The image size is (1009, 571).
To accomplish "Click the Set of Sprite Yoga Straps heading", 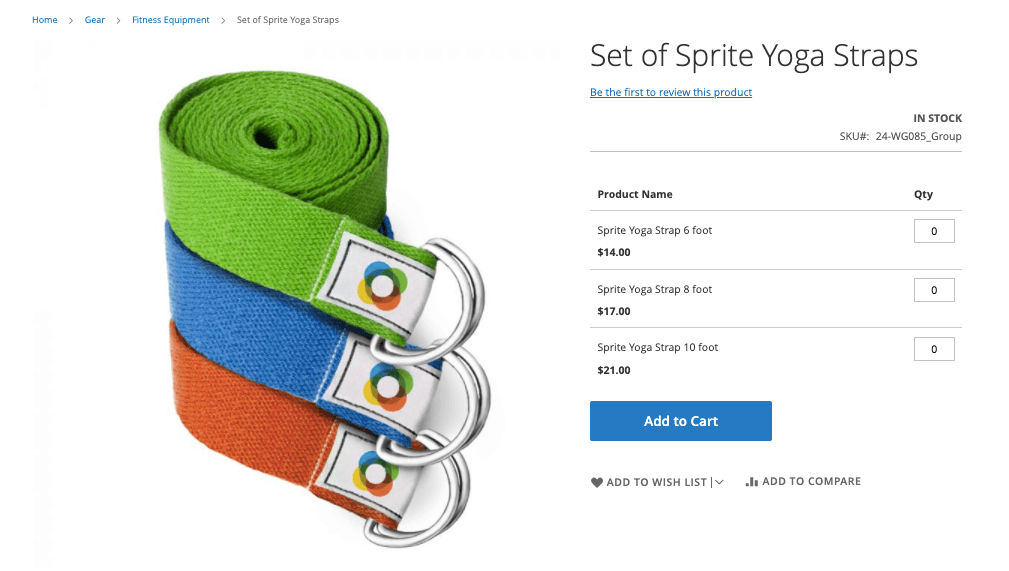I will 754,55.
